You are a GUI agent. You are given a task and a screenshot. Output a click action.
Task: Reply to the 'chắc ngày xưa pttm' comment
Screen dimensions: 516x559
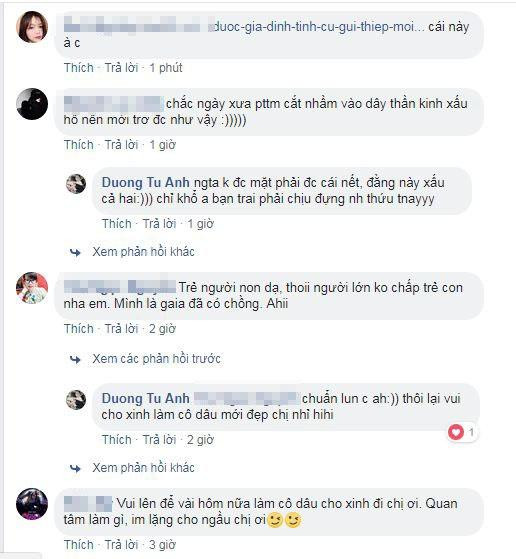pos(121,145)
